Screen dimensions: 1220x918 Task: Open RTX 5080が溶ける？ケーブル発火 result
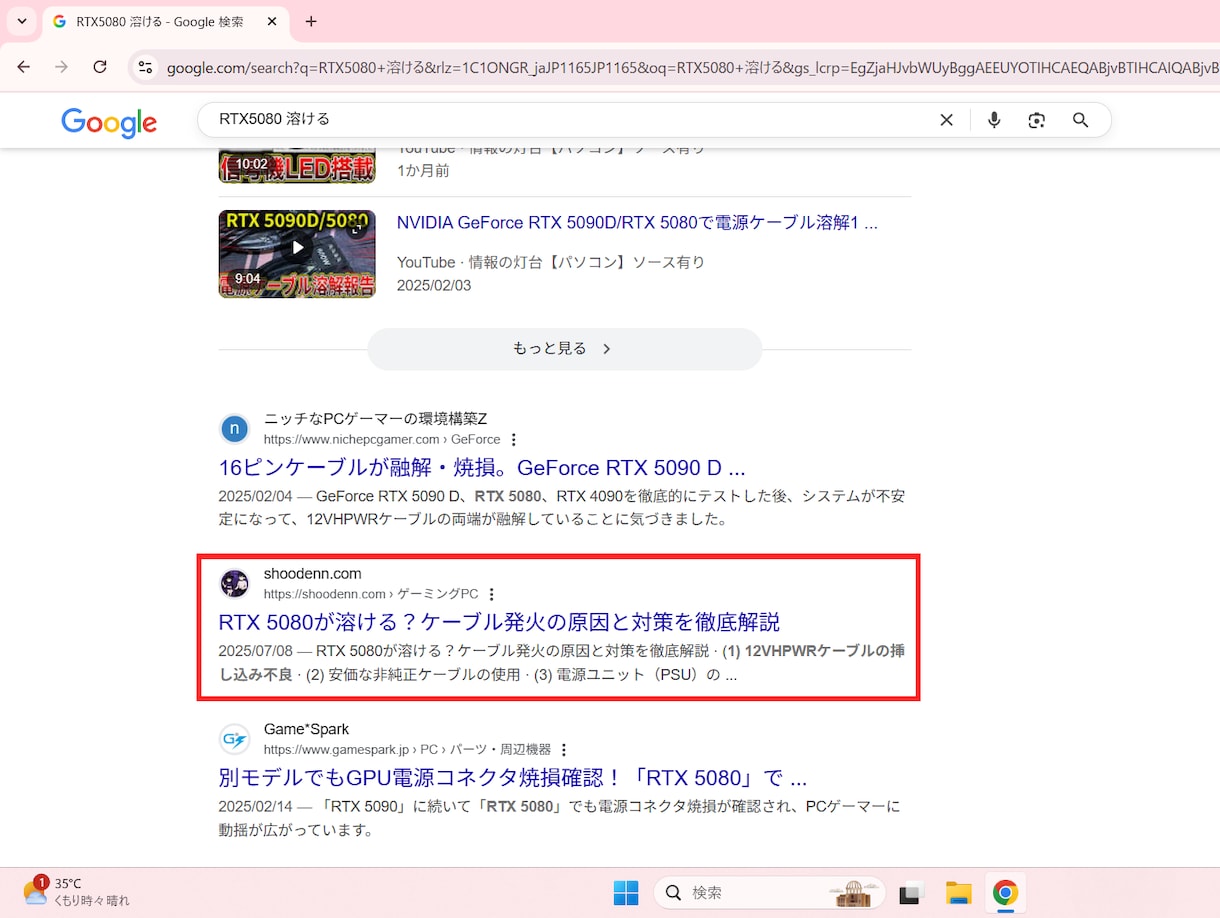click(499, 622)
